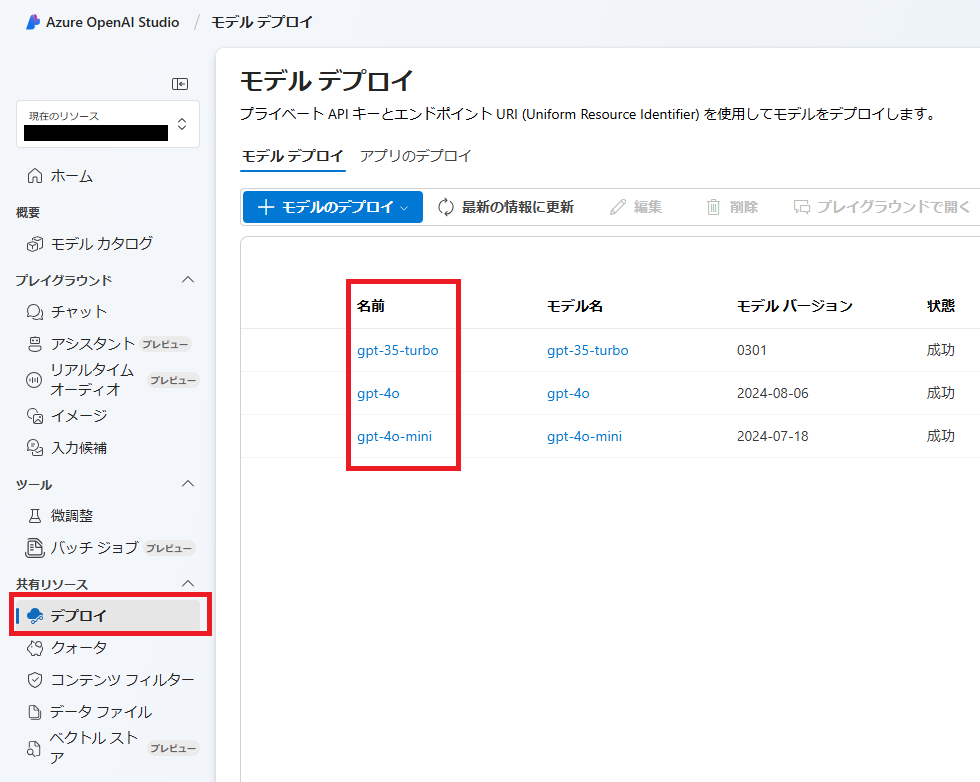Open the 微調整 tool icon
Viewport: 980px width, 782px height.
tap(33, 515)
